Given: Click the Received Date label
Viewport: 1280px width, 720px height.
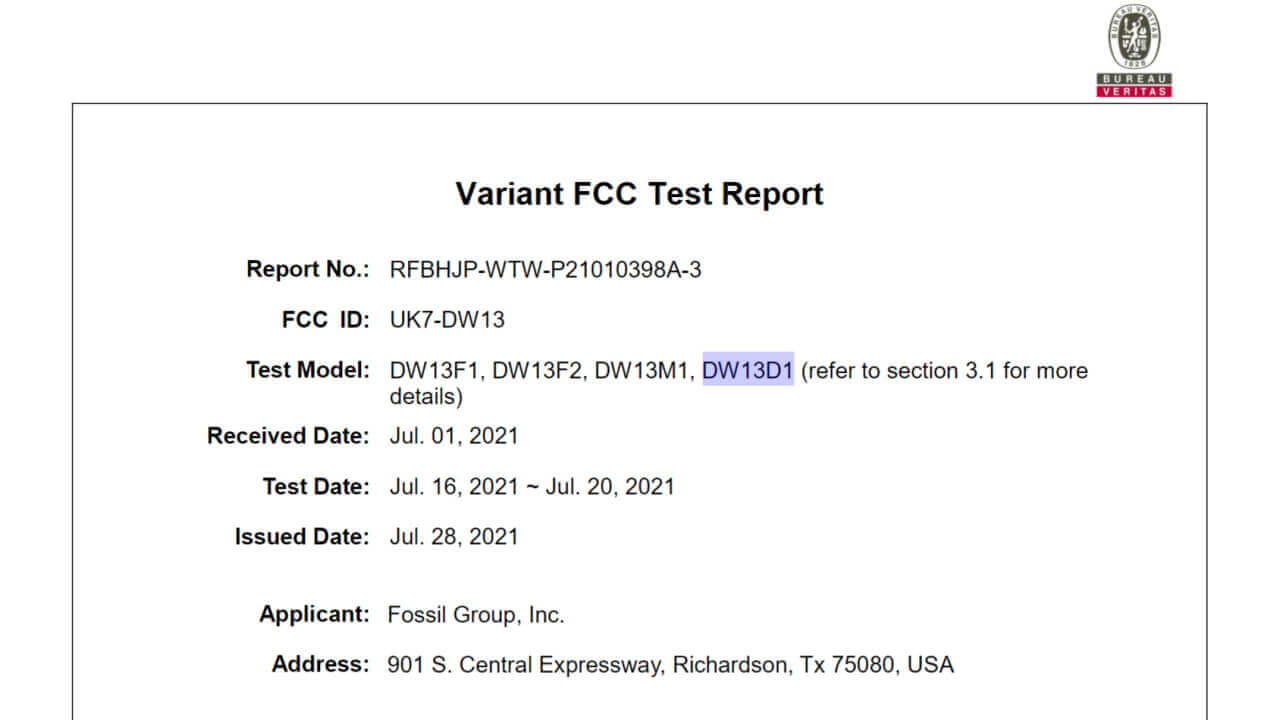Looking at the screenshot, I should click(288, 436).
